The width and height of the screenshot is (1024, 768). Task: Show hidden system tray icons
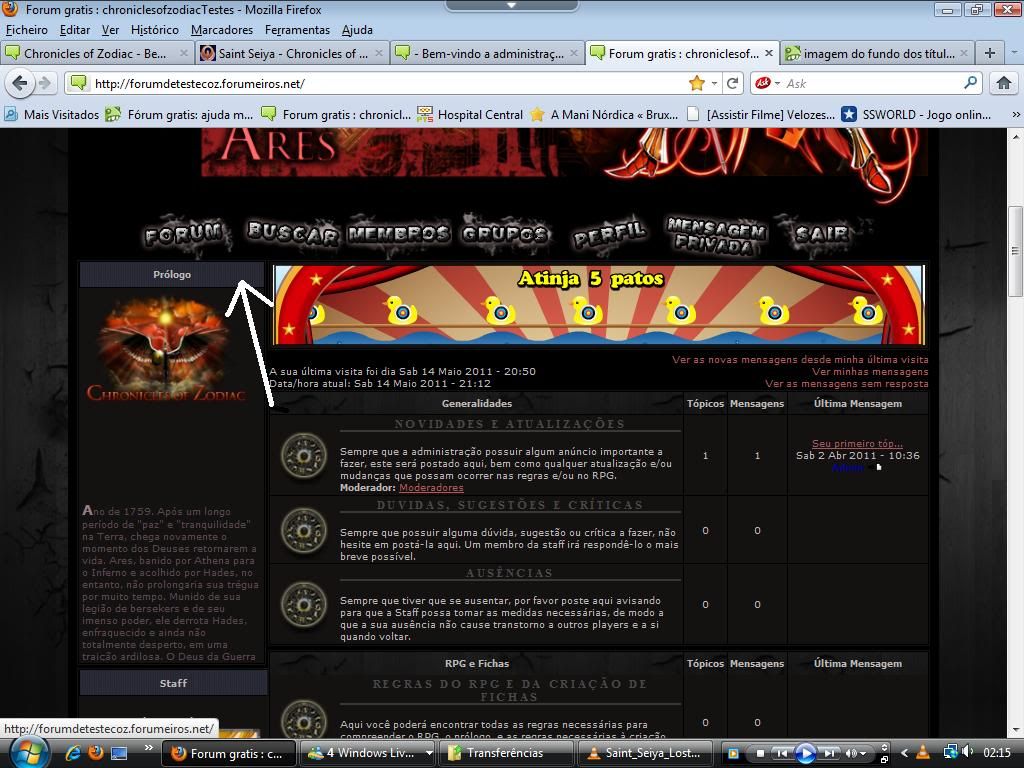coord(904,753)
